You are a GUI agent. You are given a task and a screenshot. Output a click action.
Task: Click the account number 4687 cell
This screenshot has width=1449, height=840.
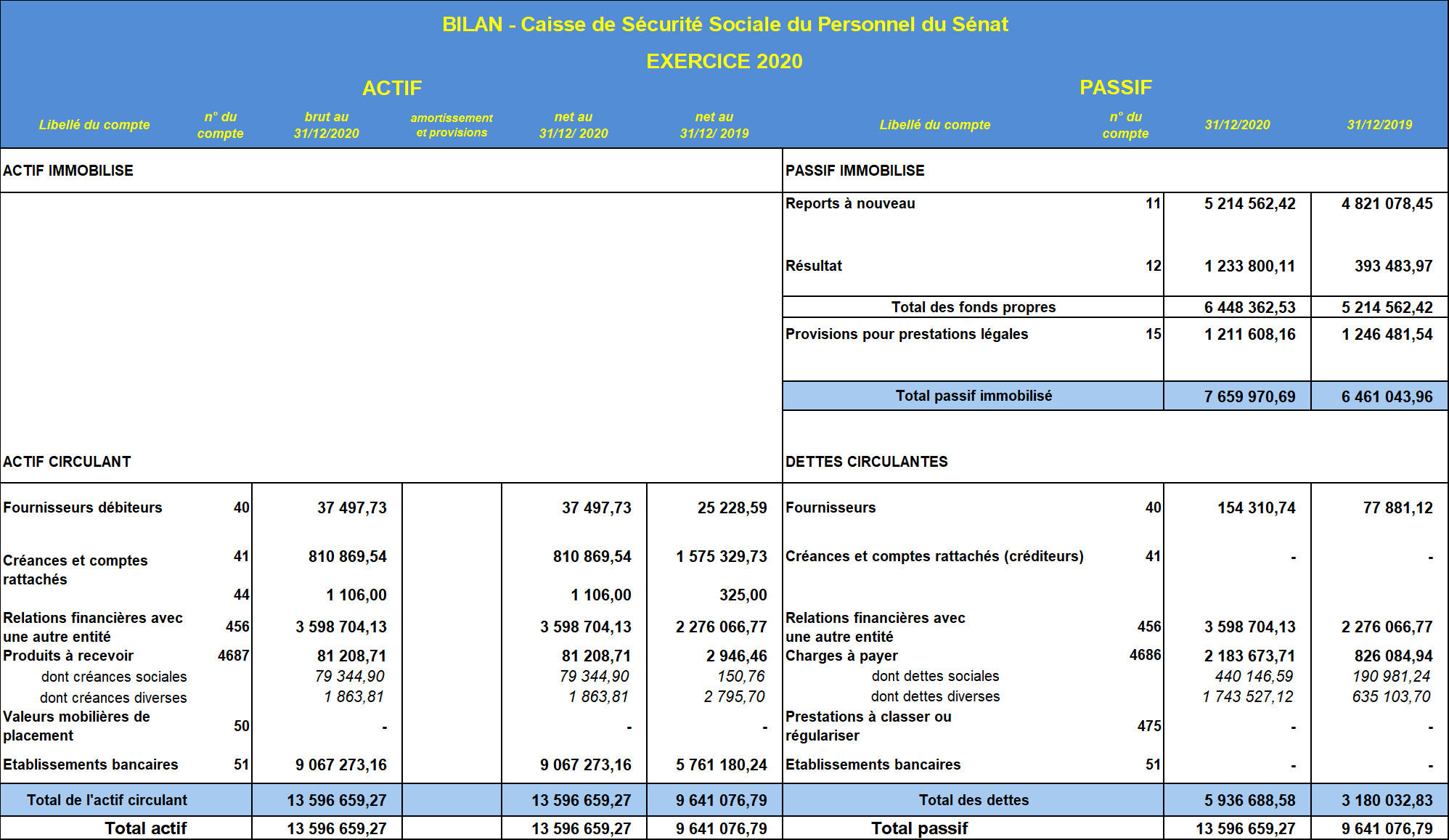(233, 656)
